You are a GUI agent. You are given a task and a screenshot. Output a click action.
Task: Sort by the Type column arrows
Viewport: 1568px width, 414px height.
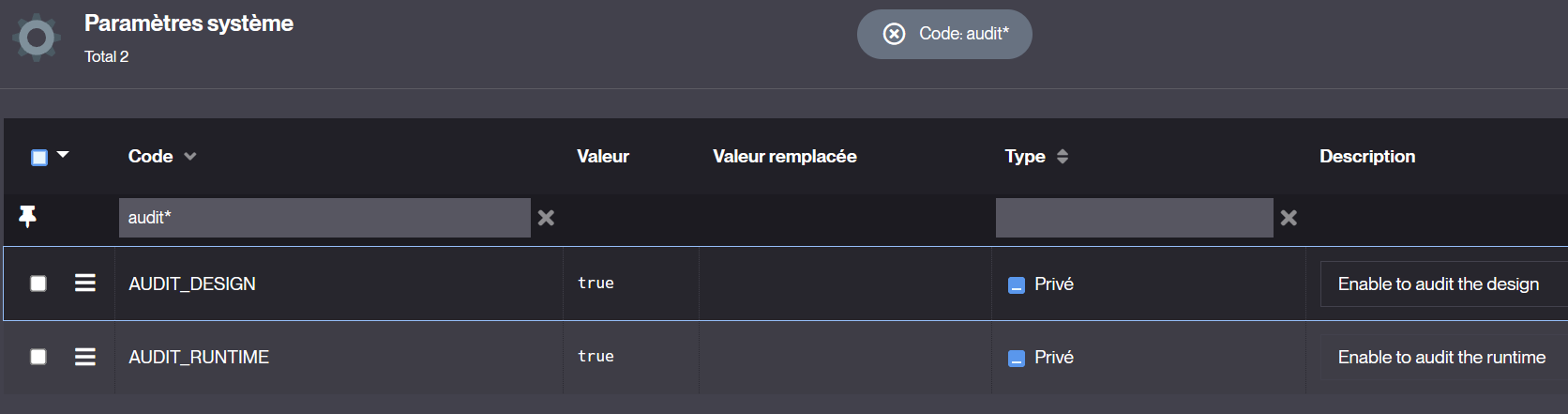click(x=1063, y=157)
